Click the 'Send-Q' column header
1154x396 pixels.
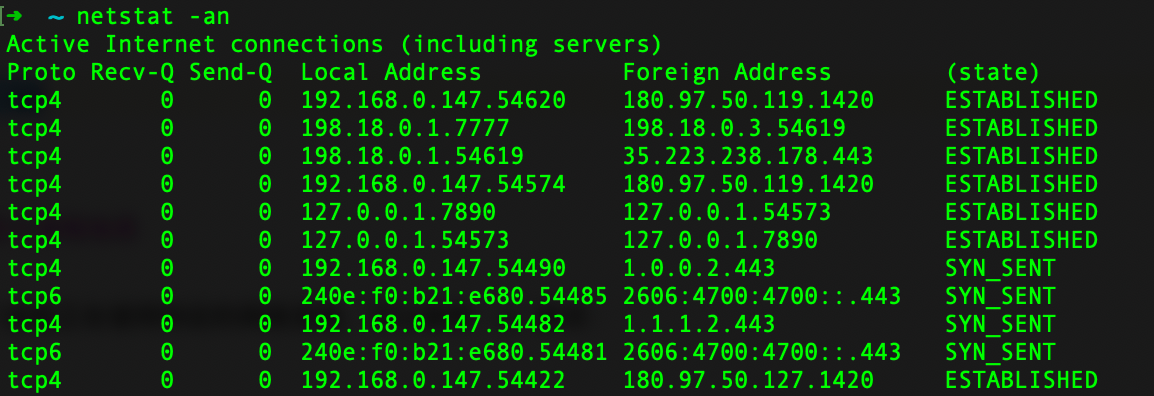point(230,72)
